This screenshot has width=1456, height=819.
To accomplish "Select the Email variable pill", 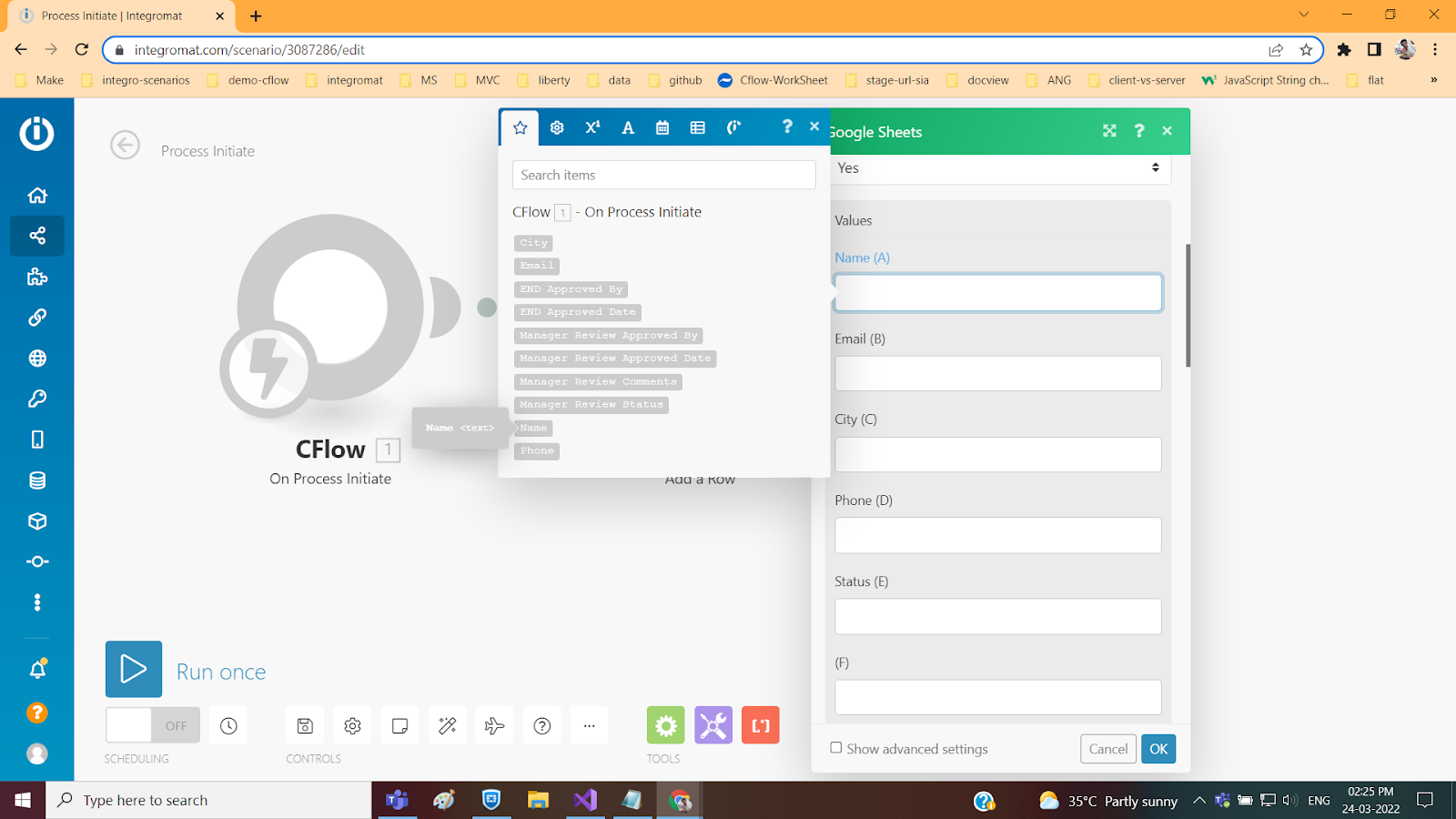I will (x=537, y=266).
